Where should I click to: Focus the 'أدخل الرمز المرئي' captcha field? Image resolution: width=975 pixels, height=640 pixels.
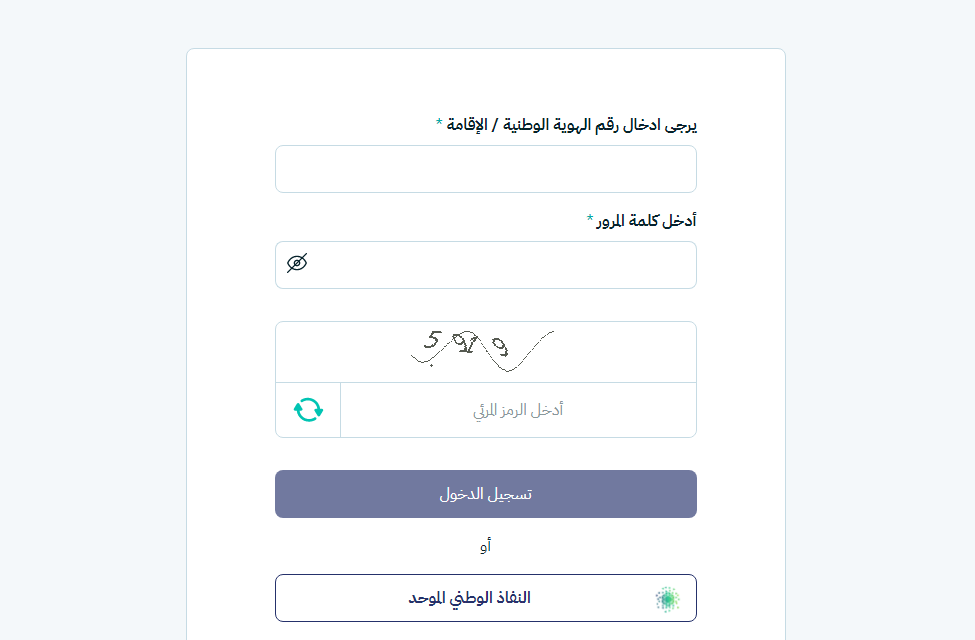point(518,410)
